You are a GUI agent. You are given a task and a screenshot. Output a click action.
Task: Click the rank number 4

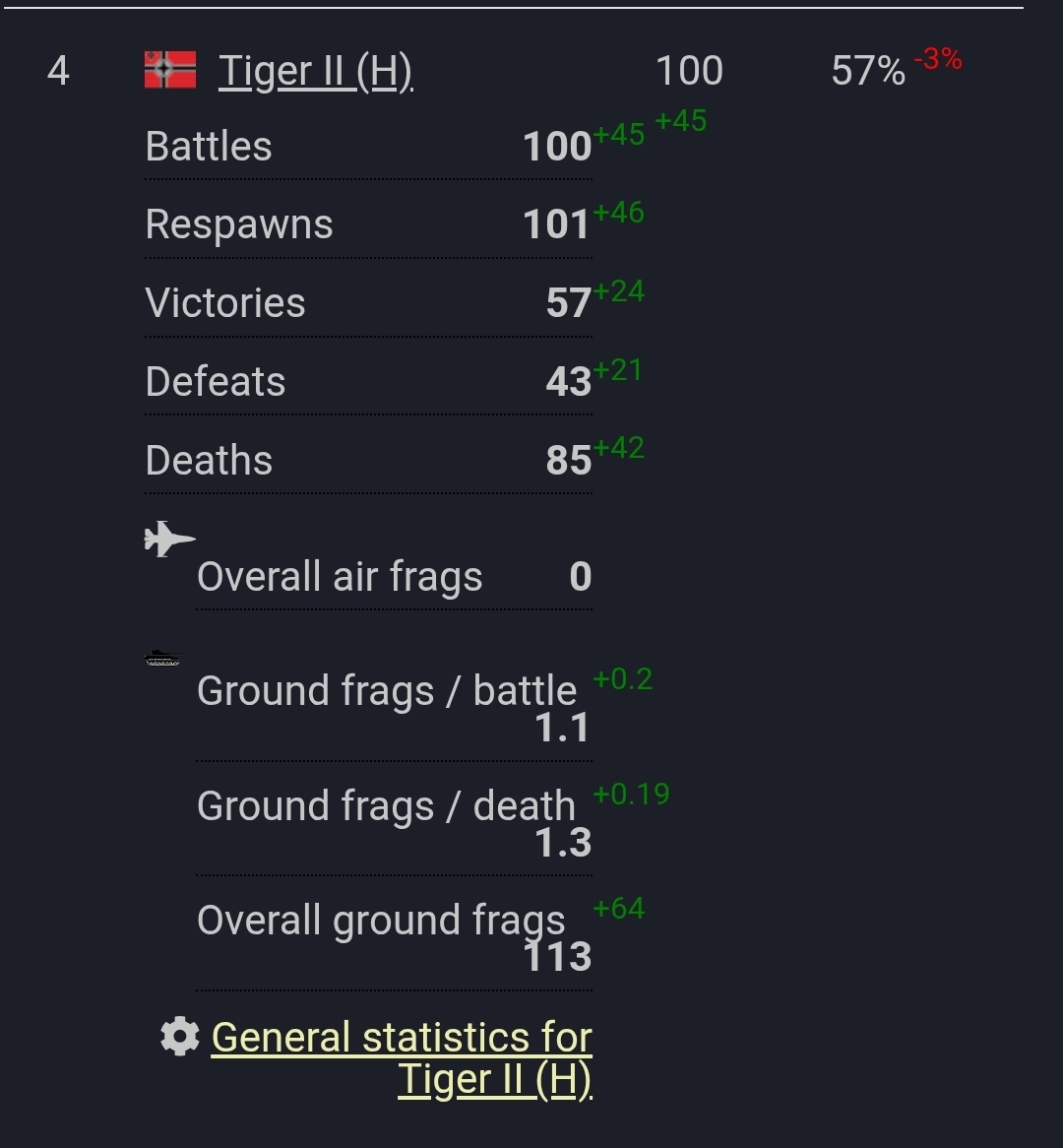[58, 71]
